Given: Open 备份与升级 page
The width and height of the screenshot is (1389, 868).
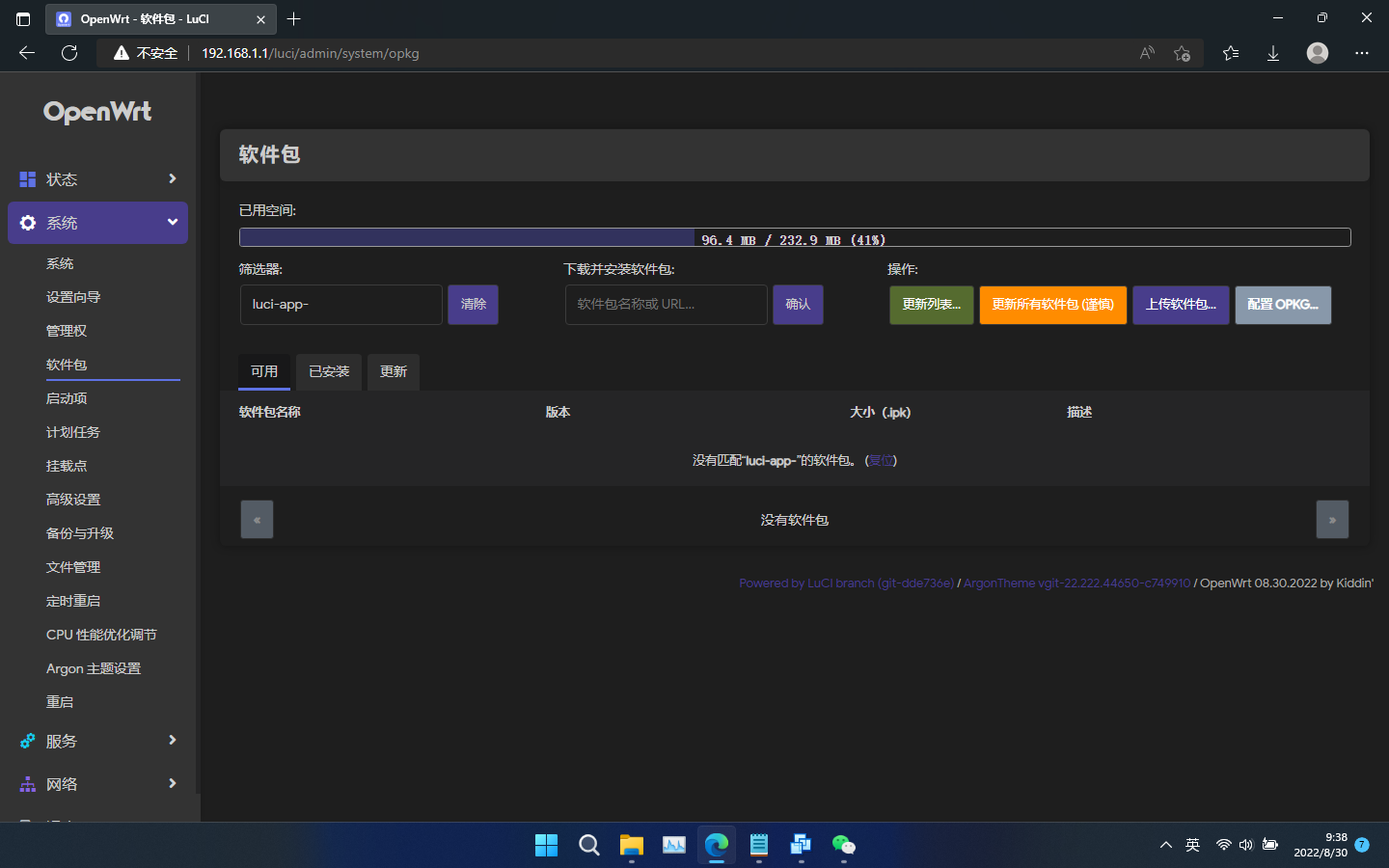Looking at the screenshot, I should point(80,533).
